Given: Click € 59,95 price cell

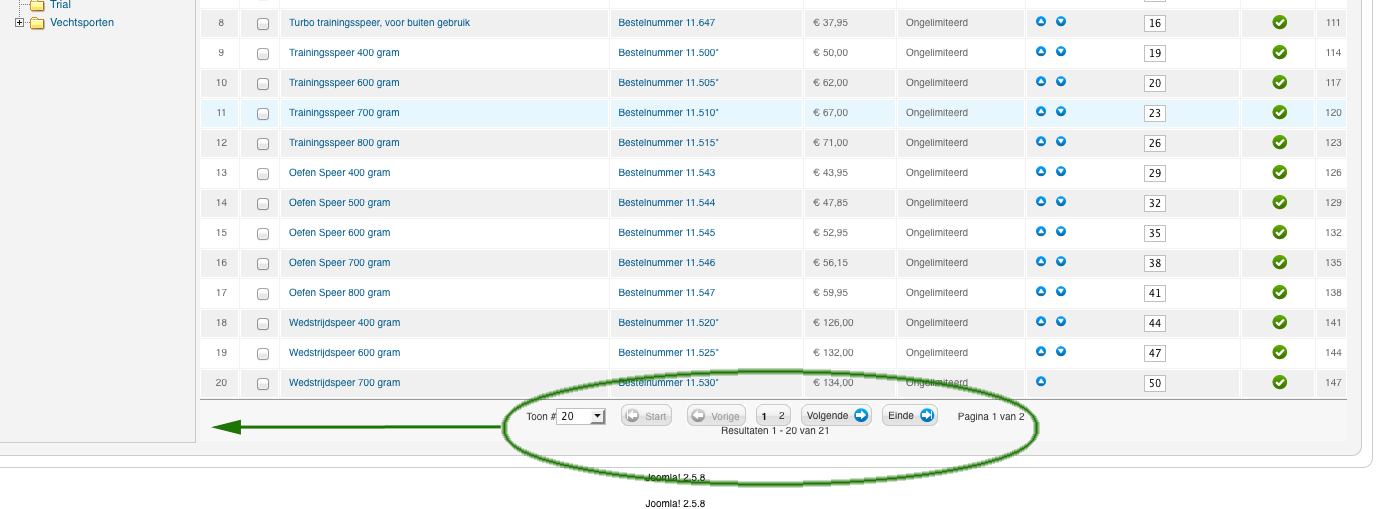Looking at the screenshot, I should point(830,292).
